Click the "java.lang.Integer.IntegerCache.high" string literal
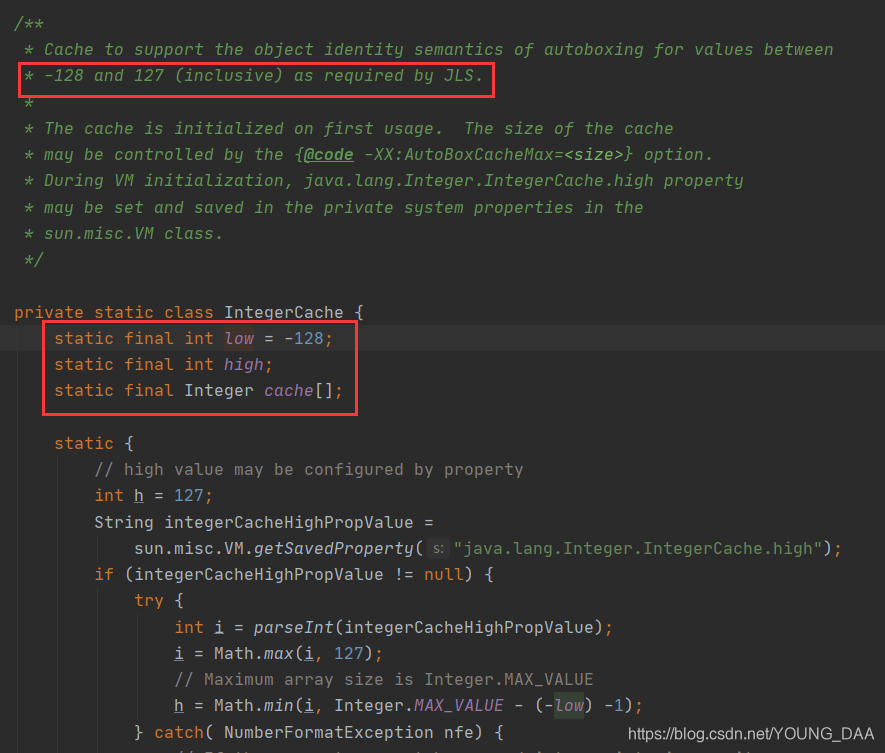 point(638,549)
